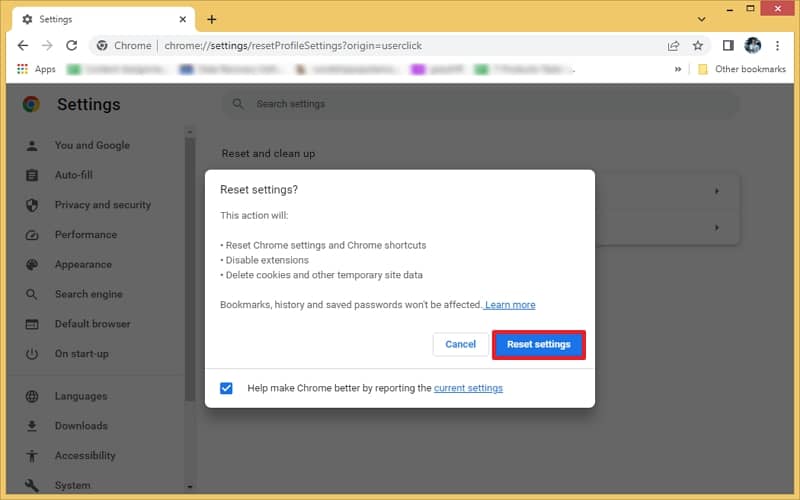Click the power icon beside On start-up
This screenshot has height=500, width=800.
point(32,354)
